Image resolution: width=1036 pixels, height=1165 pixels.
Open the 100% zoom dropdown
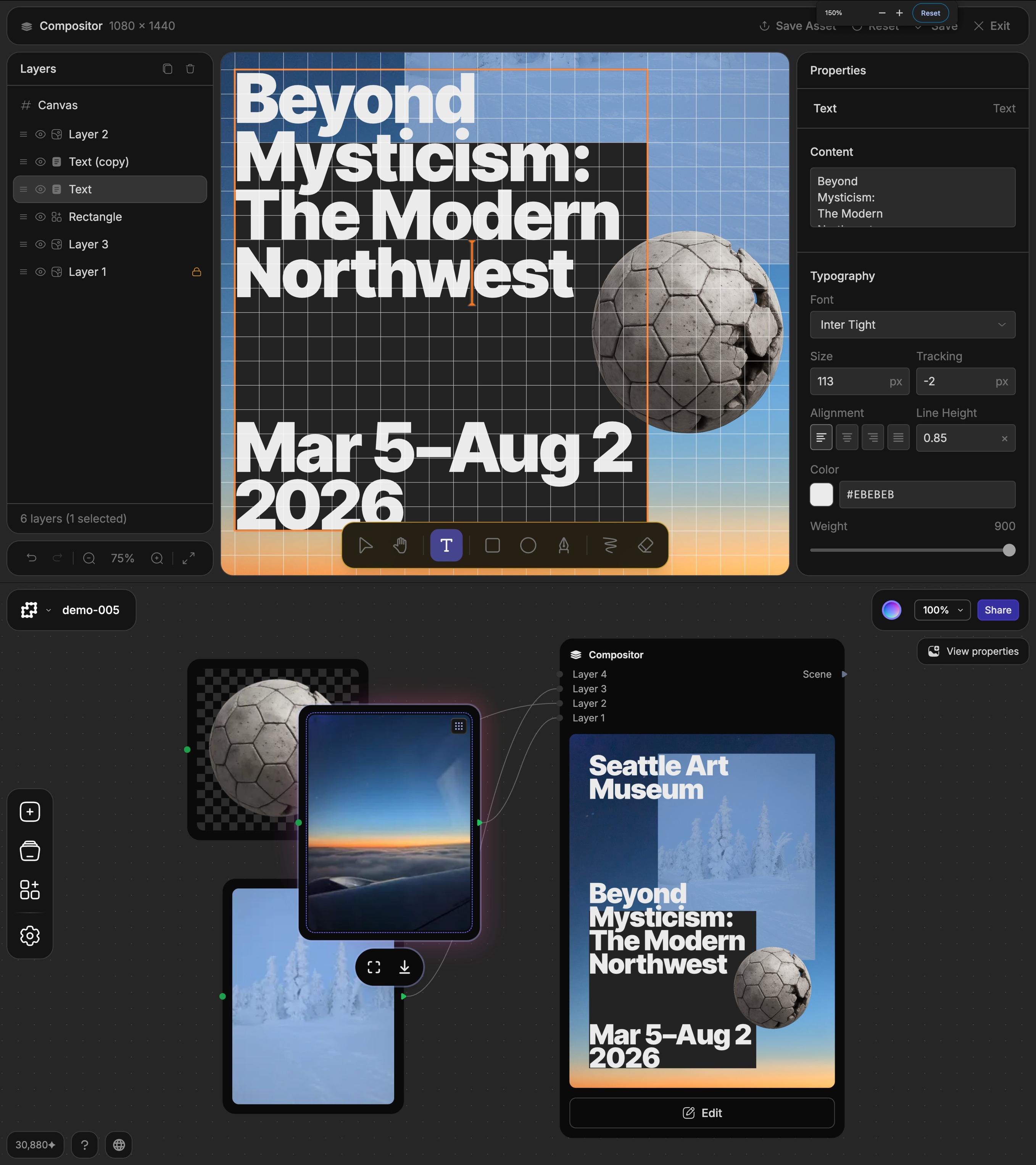click(x=942, y=610)
